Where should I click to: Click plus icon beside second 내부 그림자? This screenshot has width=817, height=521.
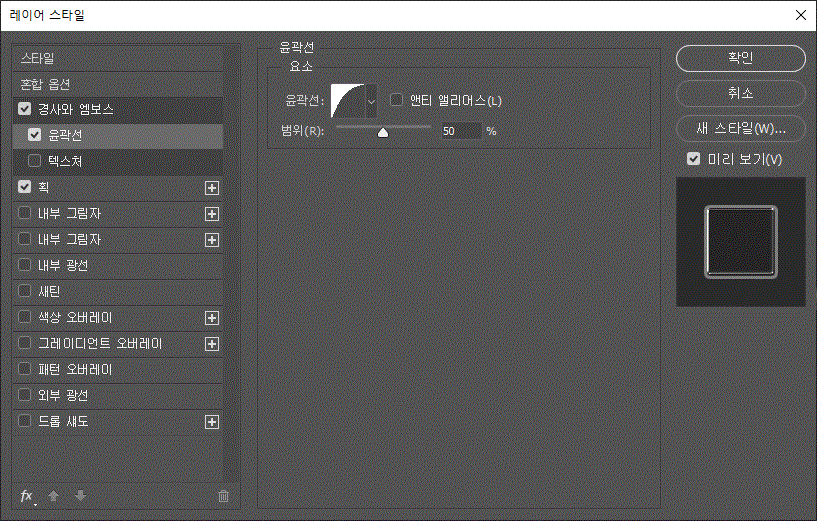(x=212, y=240)
